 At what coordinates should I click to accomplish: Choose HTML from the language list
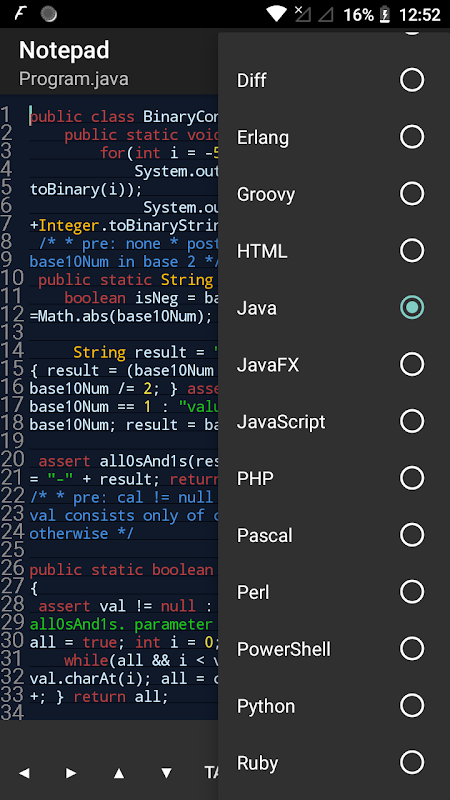(334, 251)
